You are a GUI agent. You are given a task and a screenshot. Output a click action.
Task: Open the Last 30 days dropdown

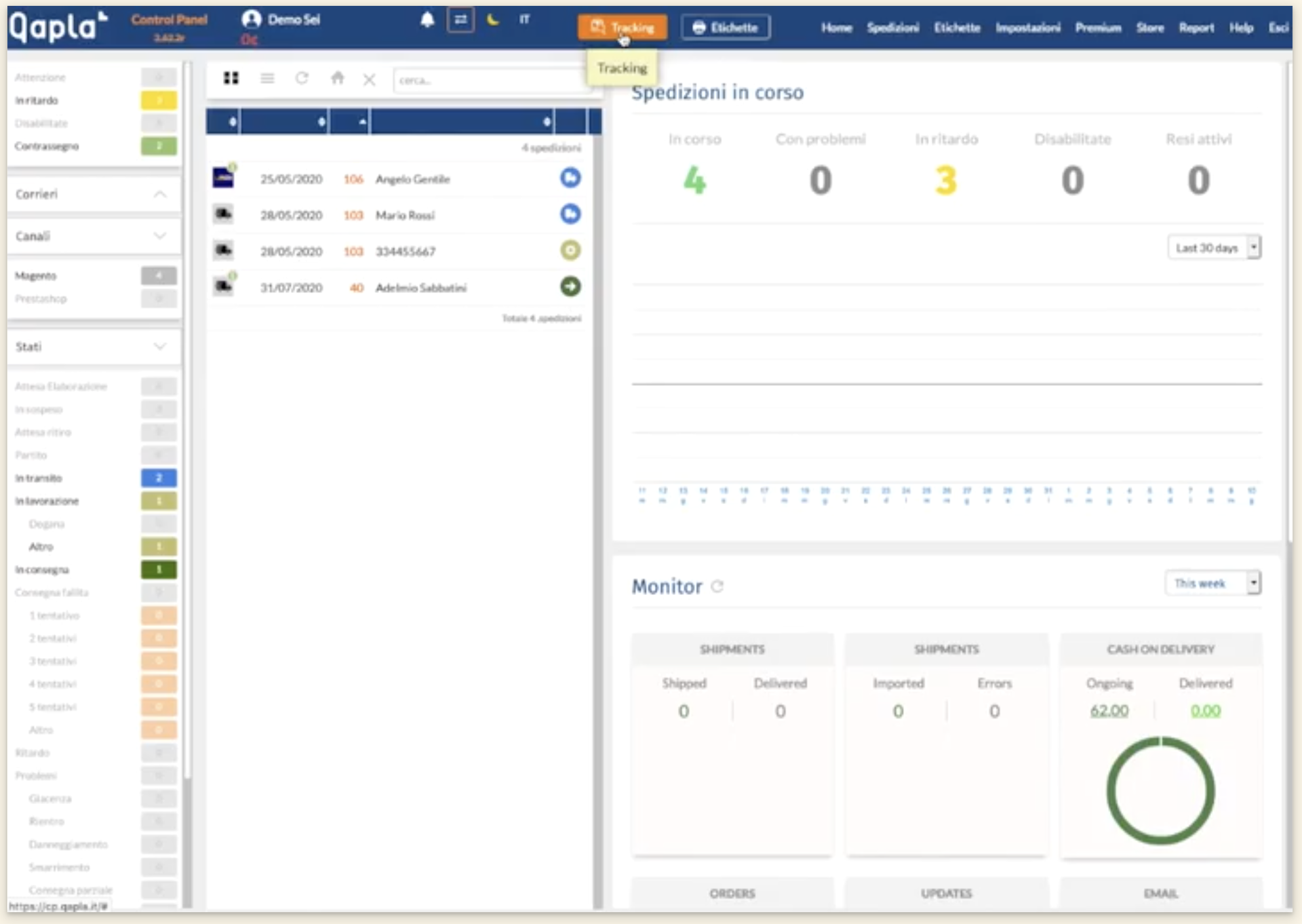tap(1214, 247)
